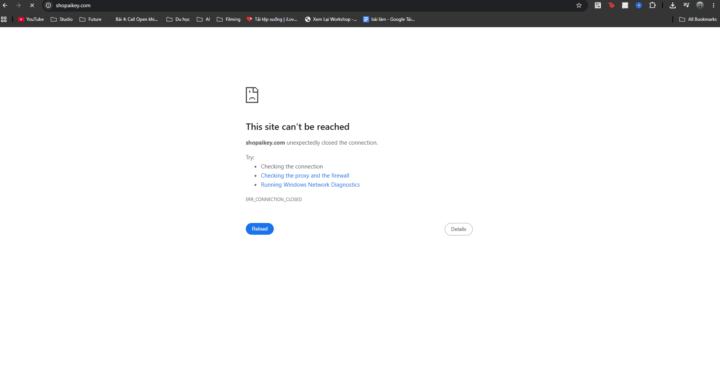Open 'Checking the proxy and the firewall' link
The width and height of the screenshot is (720, 371).
pos(305,175)
